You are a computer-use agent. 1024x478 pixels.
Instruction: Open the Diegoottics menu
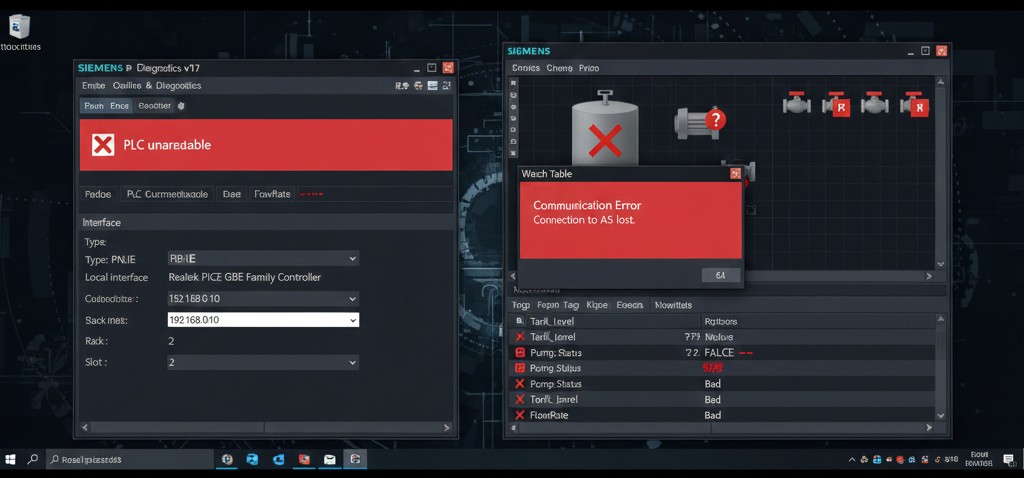click(x=178, y=86)
